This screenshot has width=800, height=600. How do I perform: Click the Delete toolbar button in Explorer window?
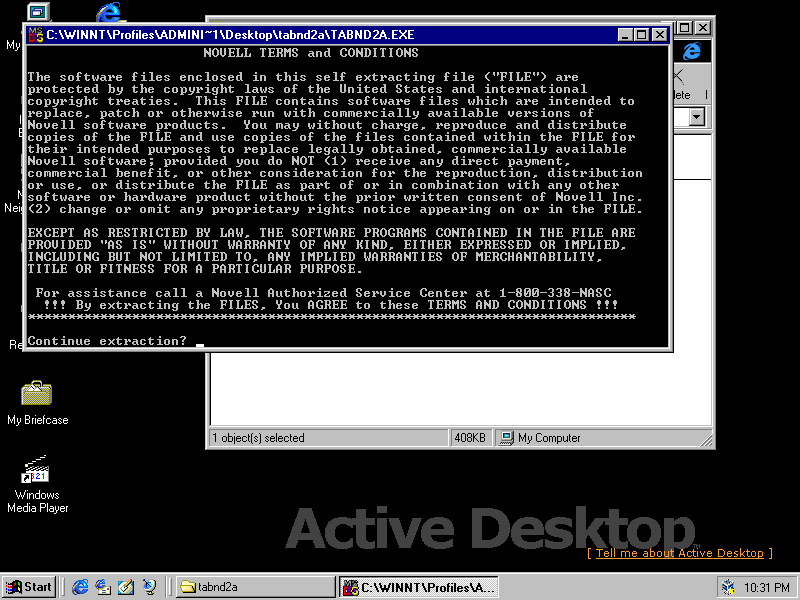point(682,85)
